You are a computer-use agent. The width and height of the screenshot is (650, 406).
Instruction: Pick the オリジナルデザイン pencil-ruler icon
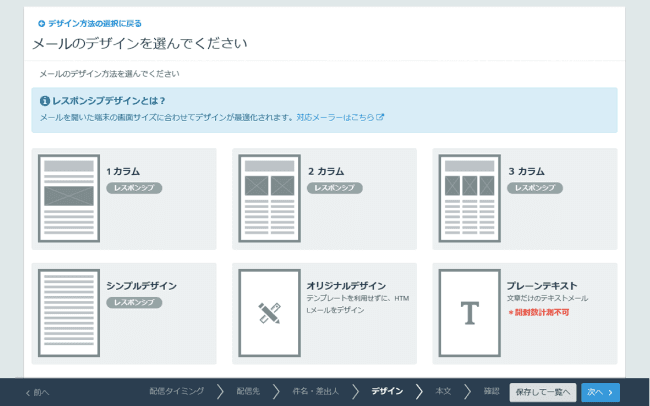coord(268,313)
